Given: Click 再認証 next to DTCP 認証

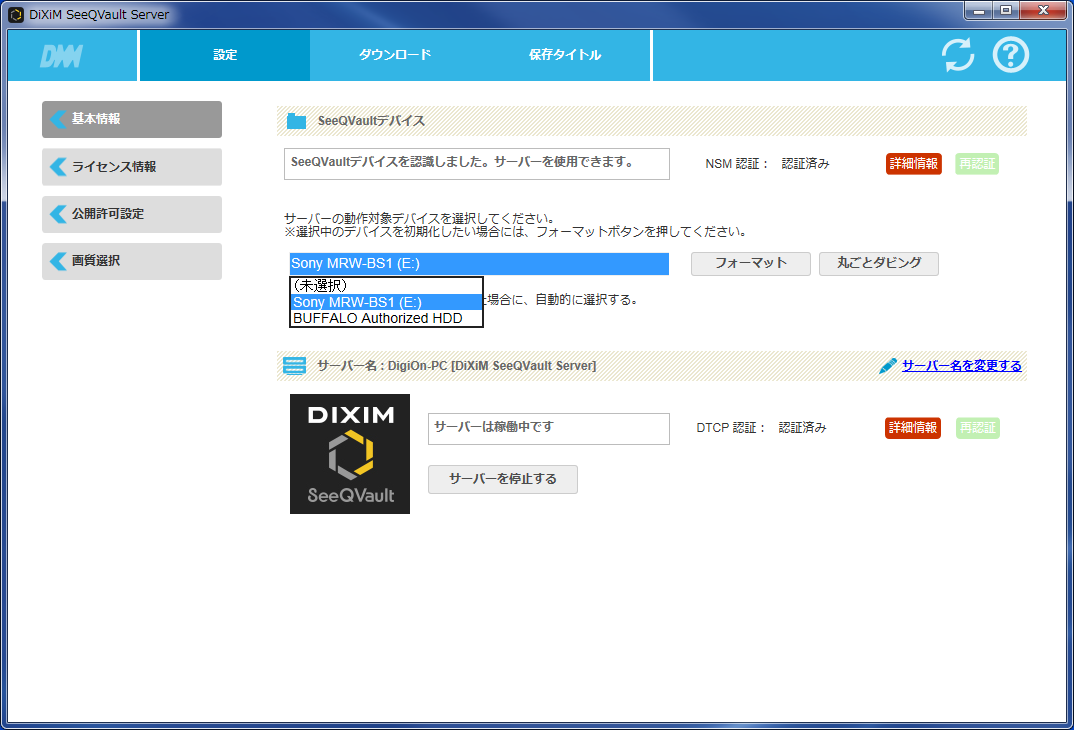Looking at the screenshot, I should [x=977, y=428].
